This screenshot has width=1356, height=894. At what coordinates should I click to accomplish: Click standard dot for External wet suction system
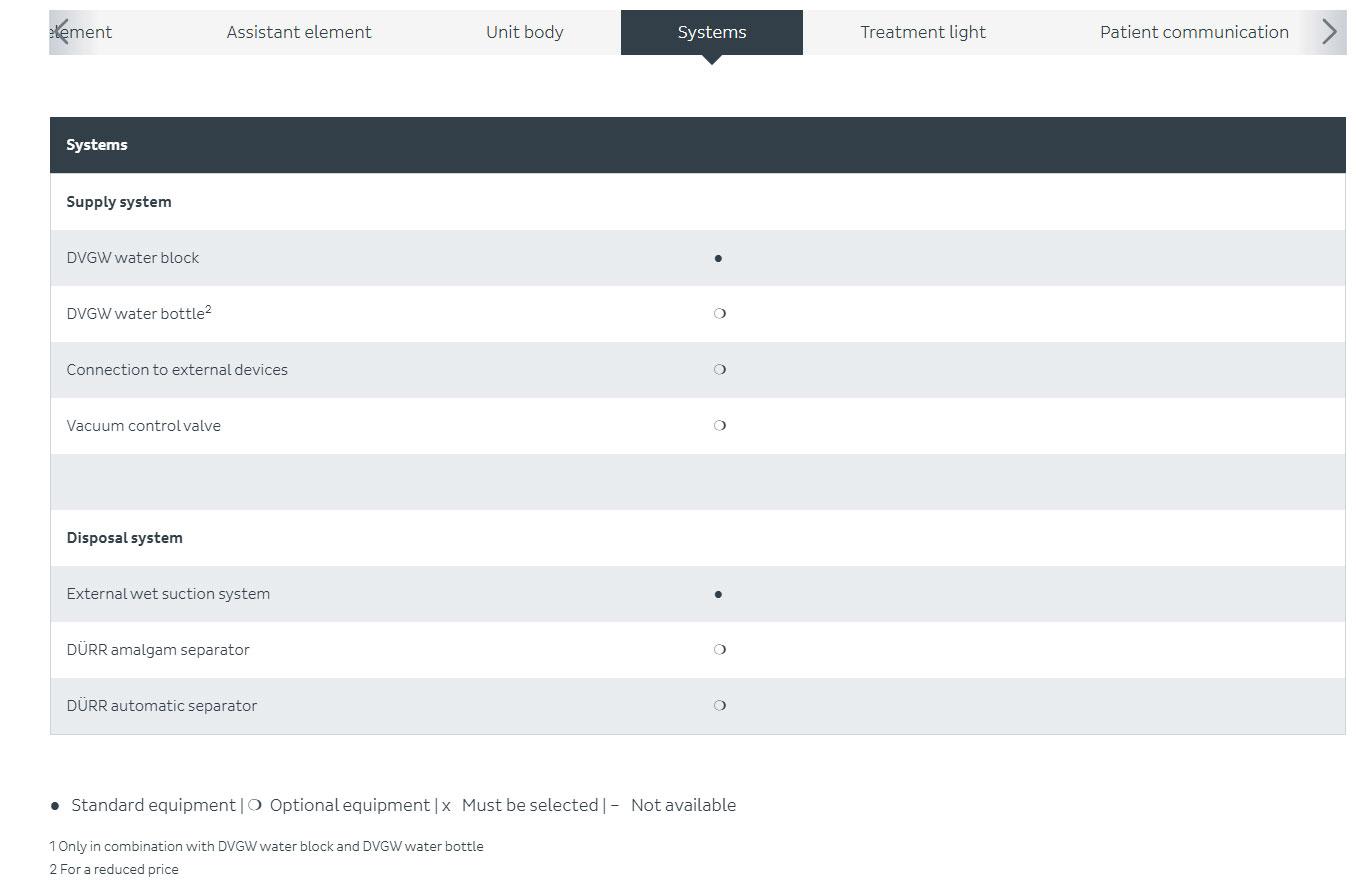tap(718, 594)
